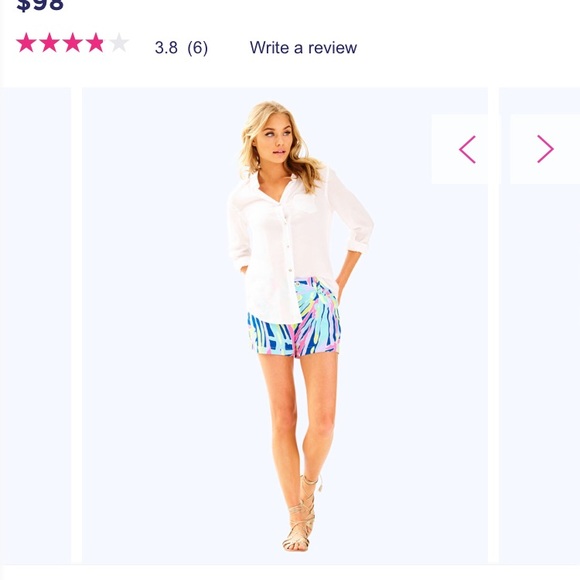Viewport: 580px width, 580px height.
Task: Advance to next image with right chevron
Action: click(545, 149)
